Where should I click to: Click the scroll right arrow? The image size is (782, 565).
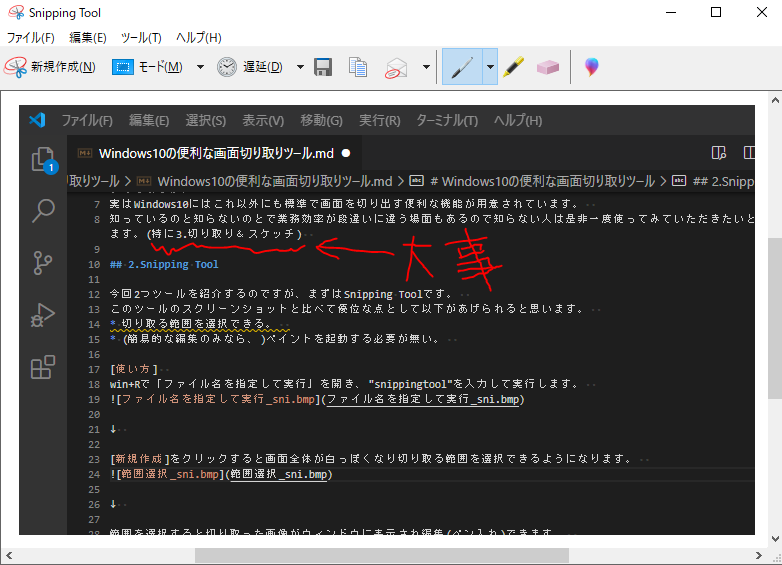tap(759, 556)
